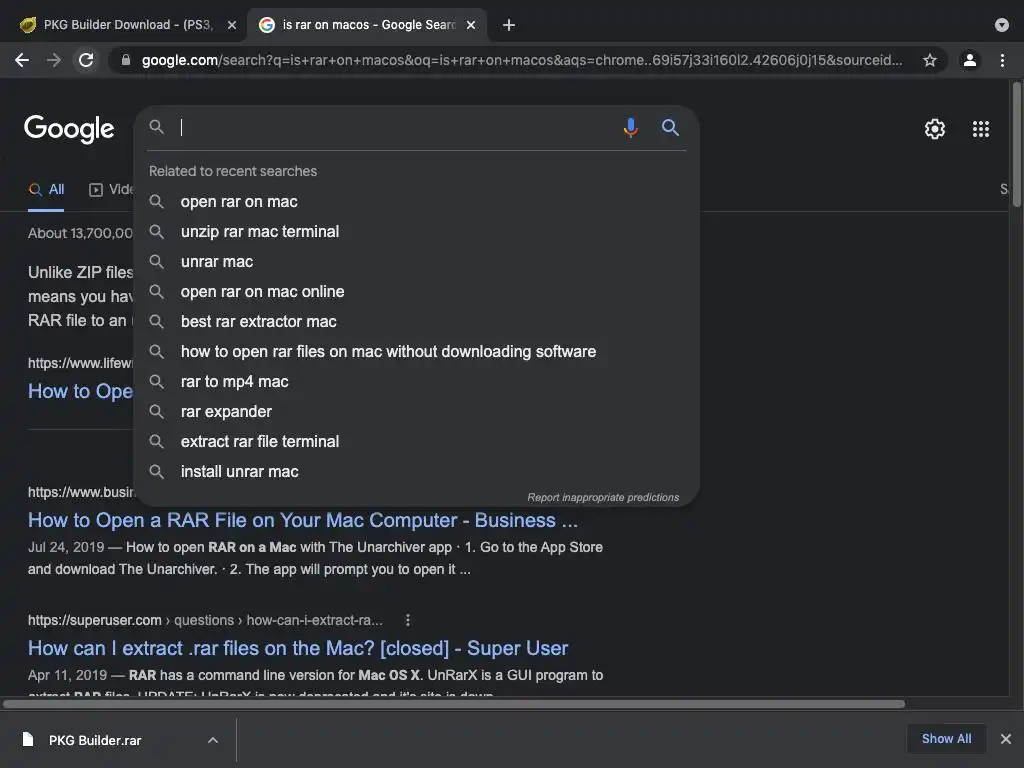Click the file icon of PKG Builder.rar download

(x=27, y=739)
